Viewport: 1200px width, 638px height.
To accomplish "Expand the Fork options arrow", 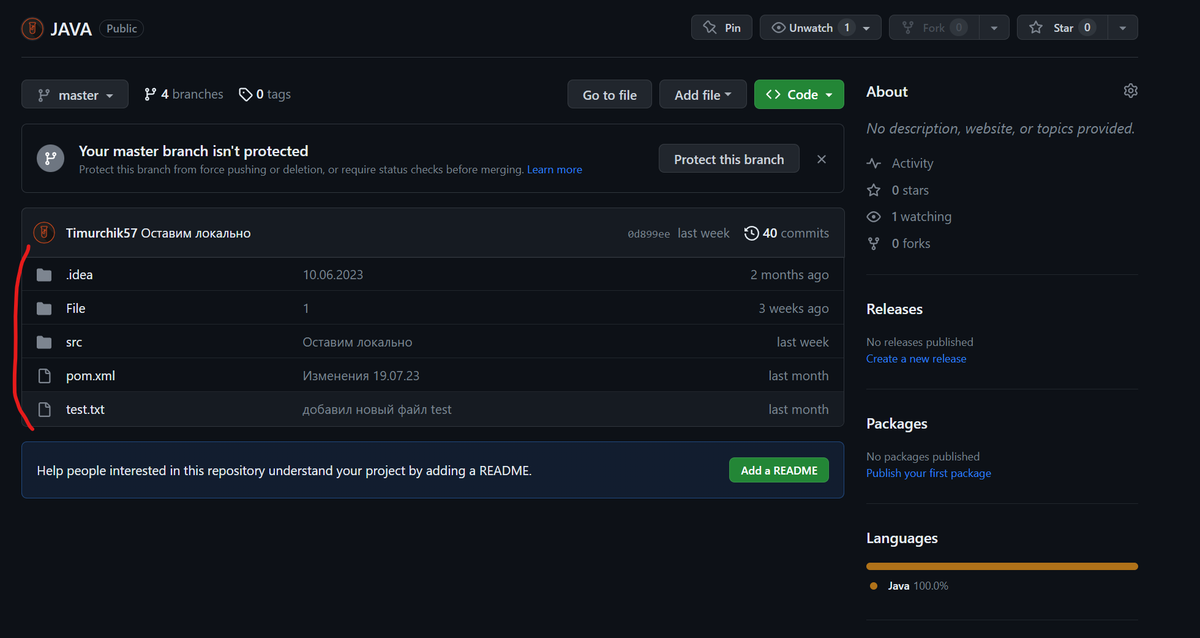I will tap(994, 28).
